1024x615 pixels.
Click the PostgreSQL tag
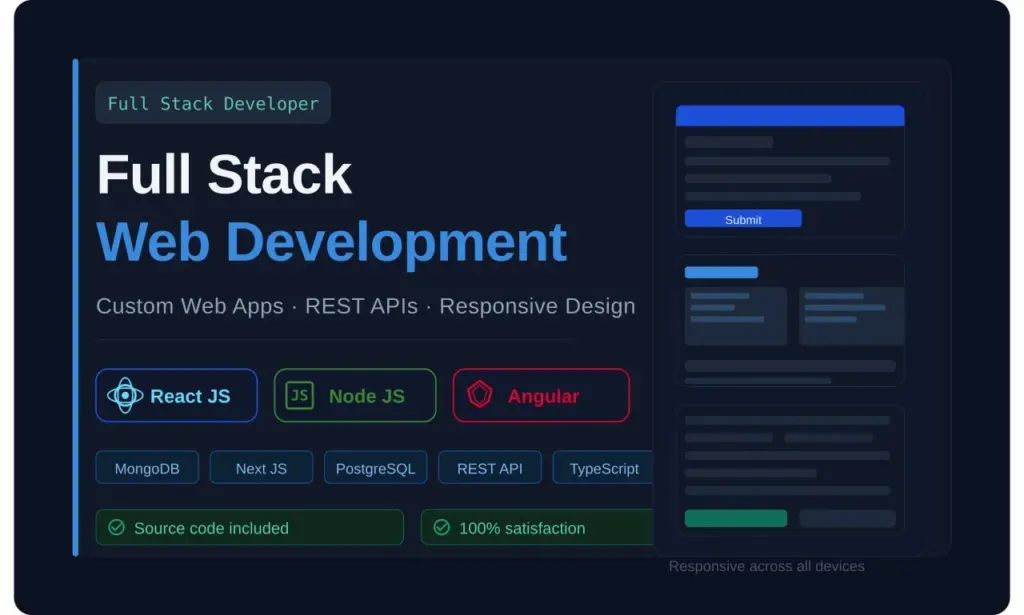(376, 468)
